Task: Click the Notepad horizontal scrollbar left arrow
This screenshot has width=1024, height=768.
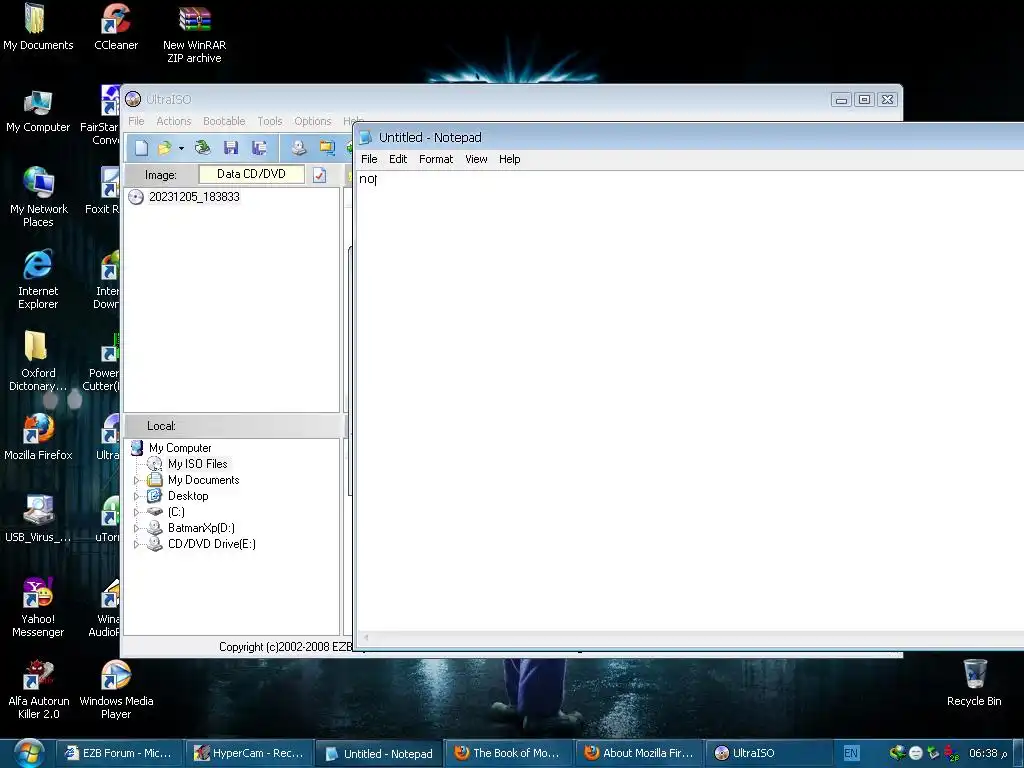Action: click(x=366, y=637)
